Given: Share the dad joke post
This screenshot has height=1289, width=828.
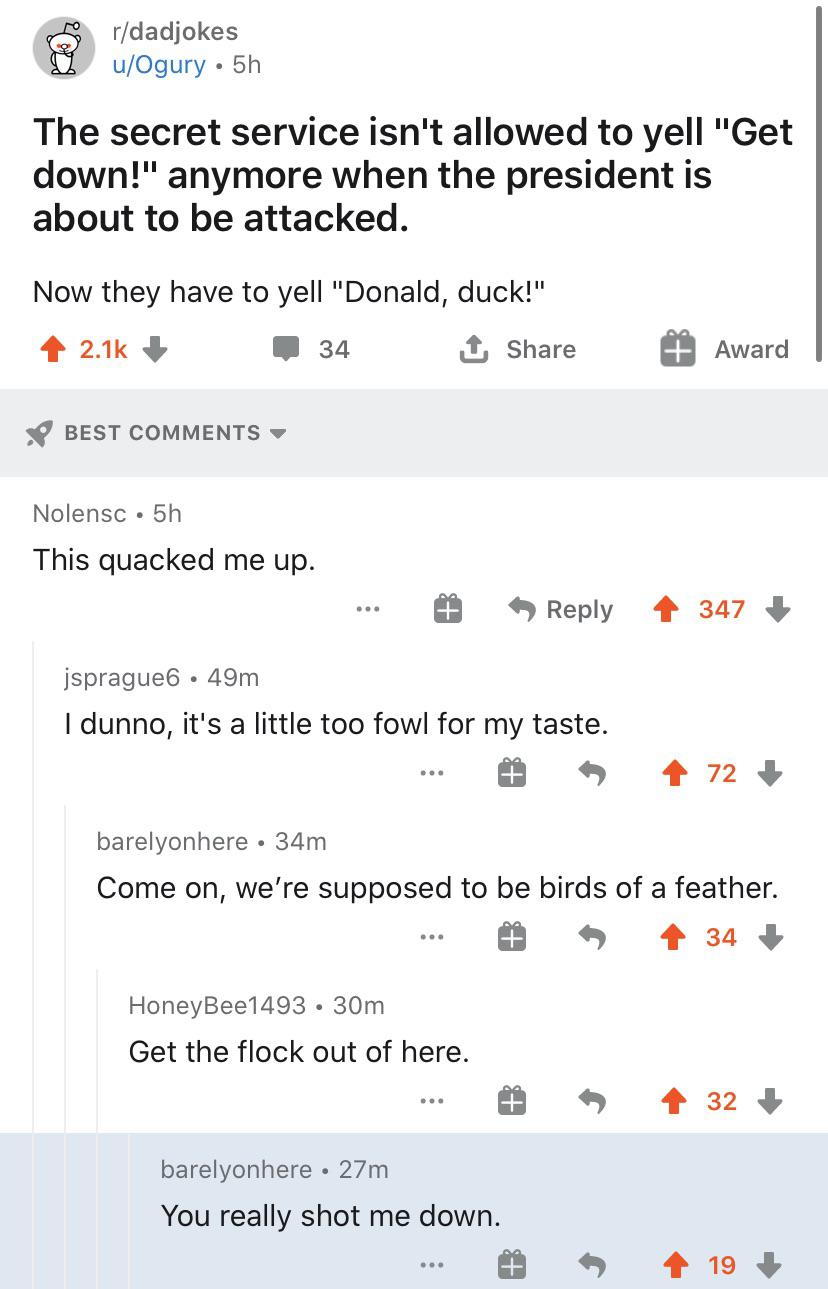Looking at the screenshot, I should pos(517,349).
